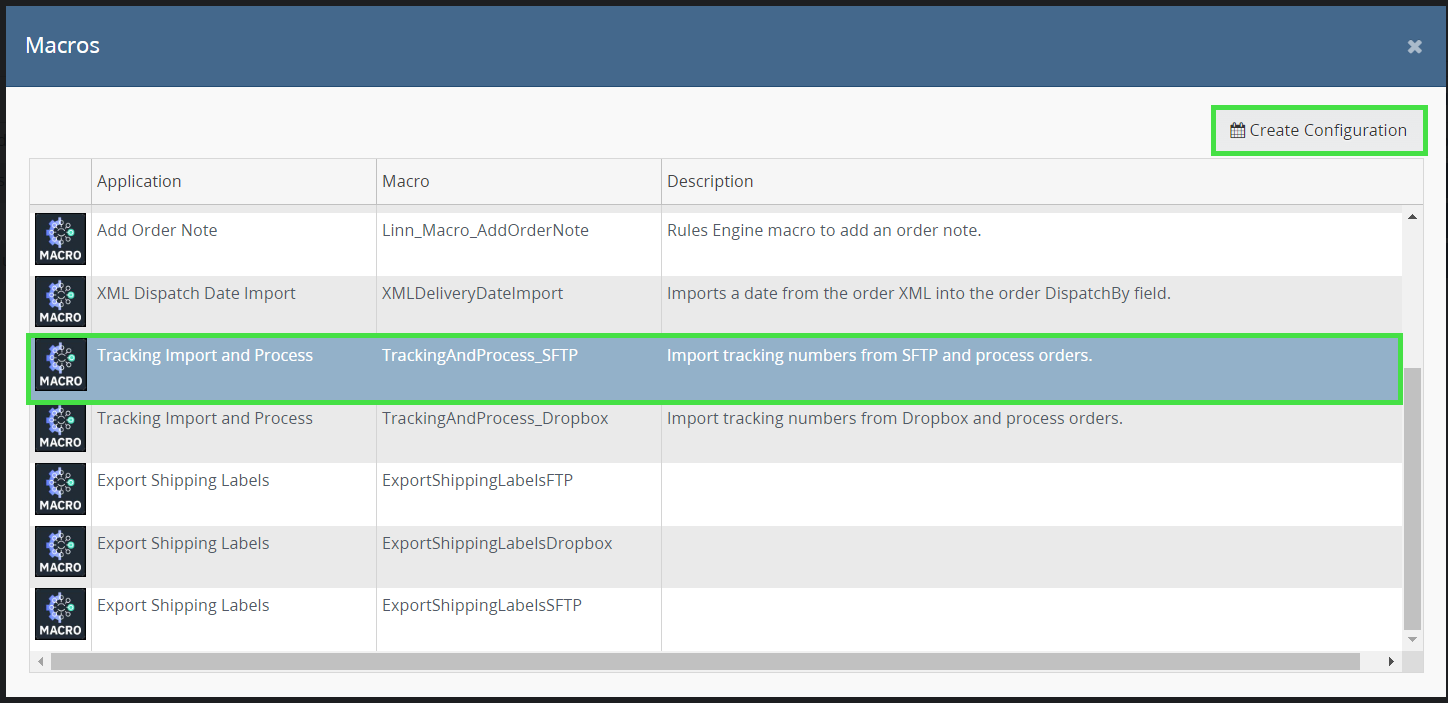Click the macro icon for Add Order Note

click(x=61, y=239)
